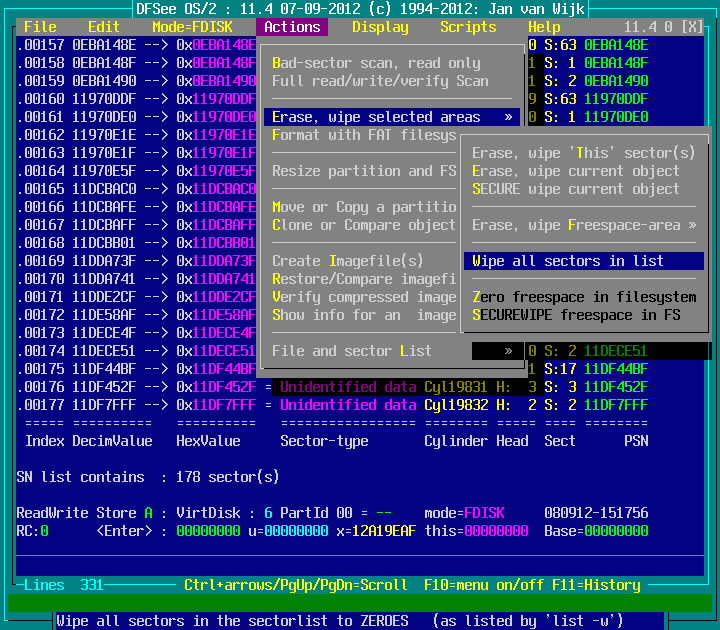Image resolution: width=720 pixels, height=630 pixels.
Task: Select Bad-sector scan, read only
Action: pos(376,63)
